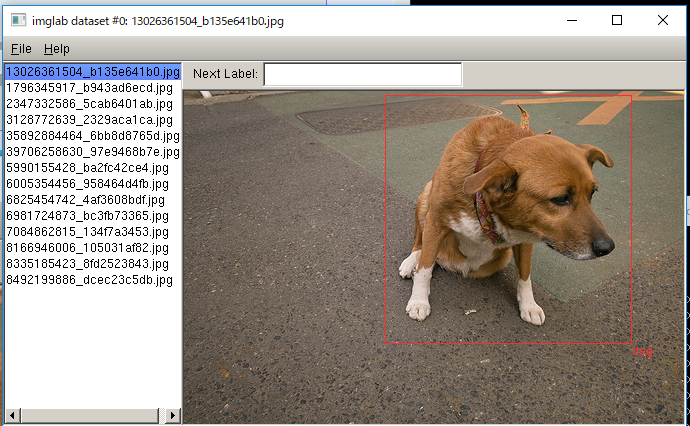Click the file list horizontal scrollbar thumb
Viewport: 690px width, 426px height.
tap(89, 415)
